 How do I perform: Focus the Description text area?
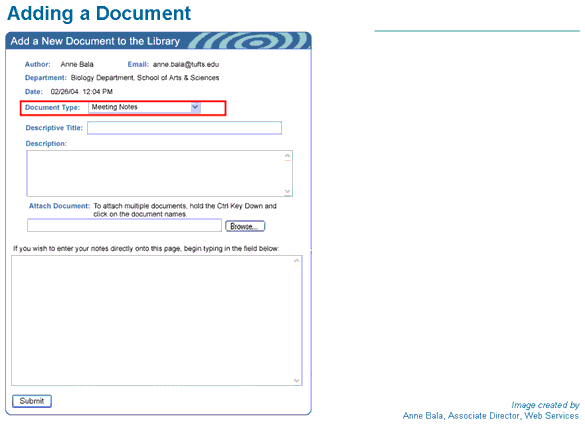[x=159, y=174]
